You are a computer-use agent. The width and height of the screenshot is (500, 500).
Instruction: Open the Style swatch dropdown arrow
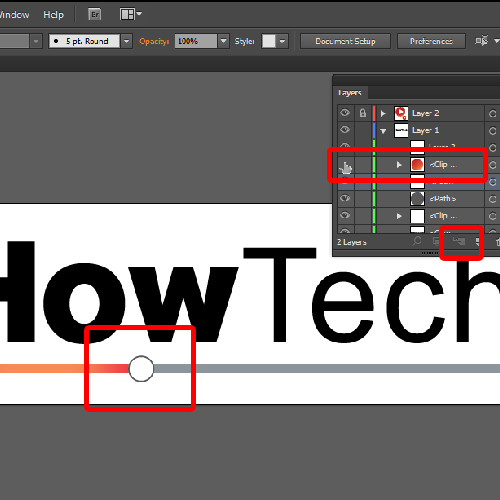coord(282,41)
